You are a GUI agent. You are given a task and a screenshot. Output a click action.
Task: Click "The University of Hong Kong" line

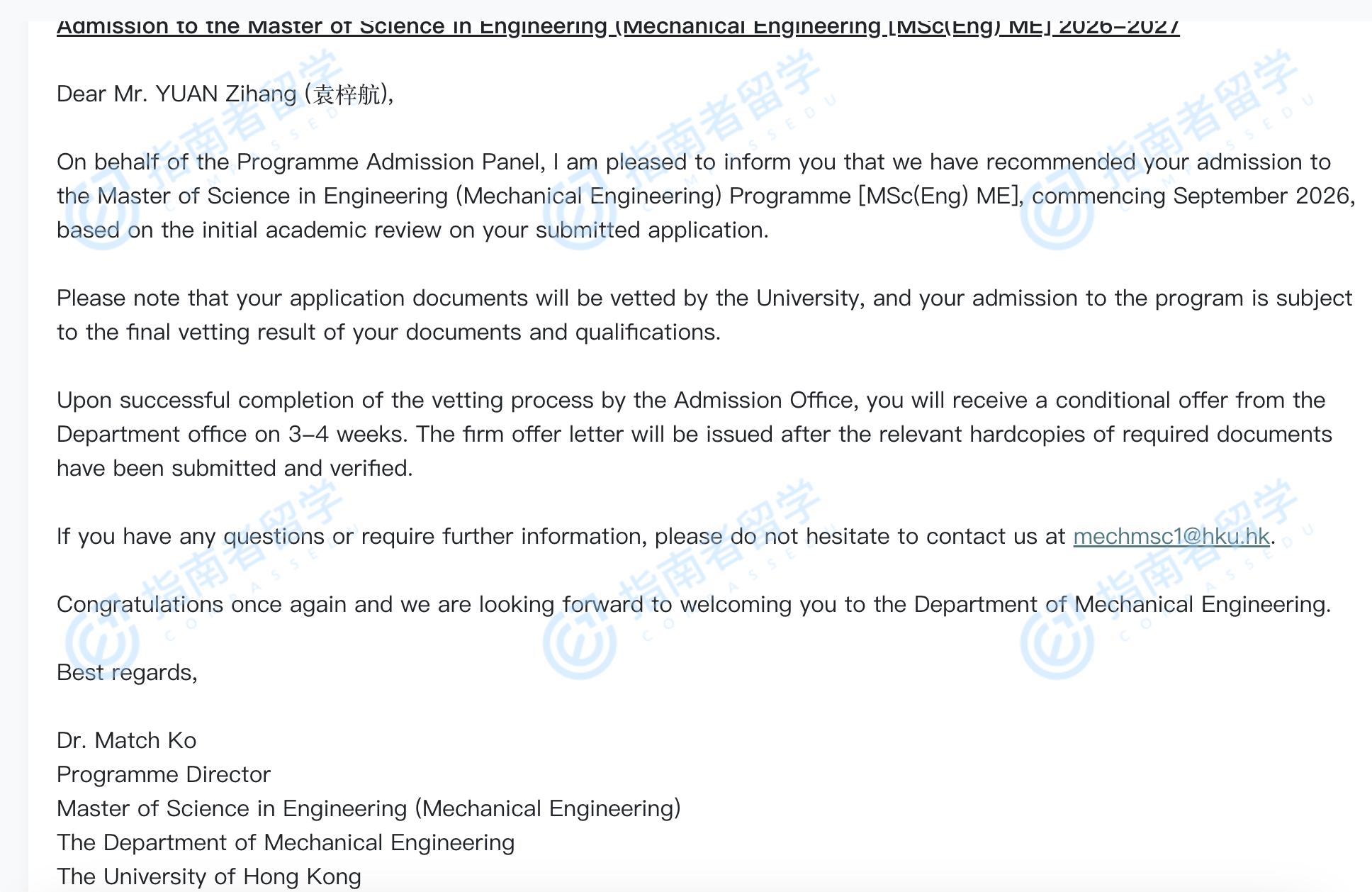[208, 877]
